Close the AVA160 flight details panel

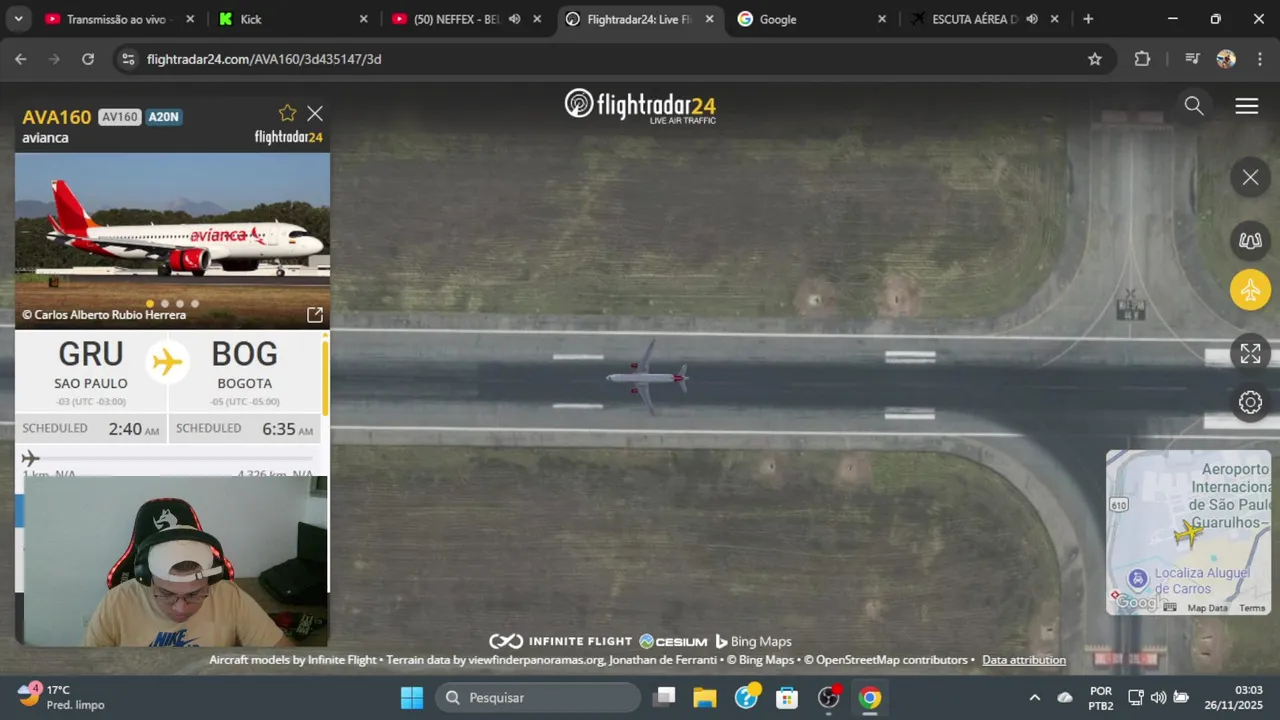[315, 114]
